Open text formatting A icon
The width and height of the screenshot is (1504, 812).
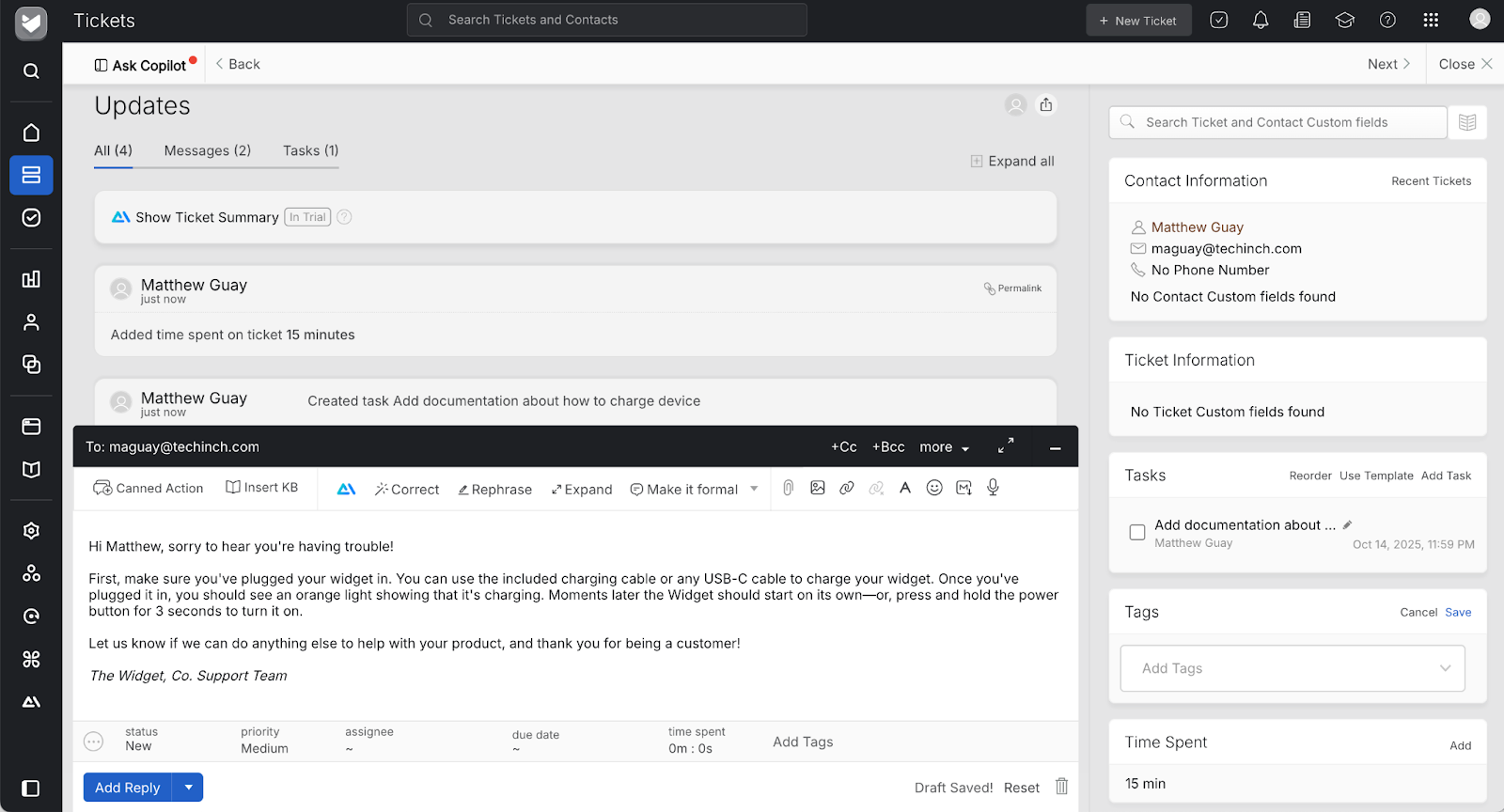(x=905, y=488)
